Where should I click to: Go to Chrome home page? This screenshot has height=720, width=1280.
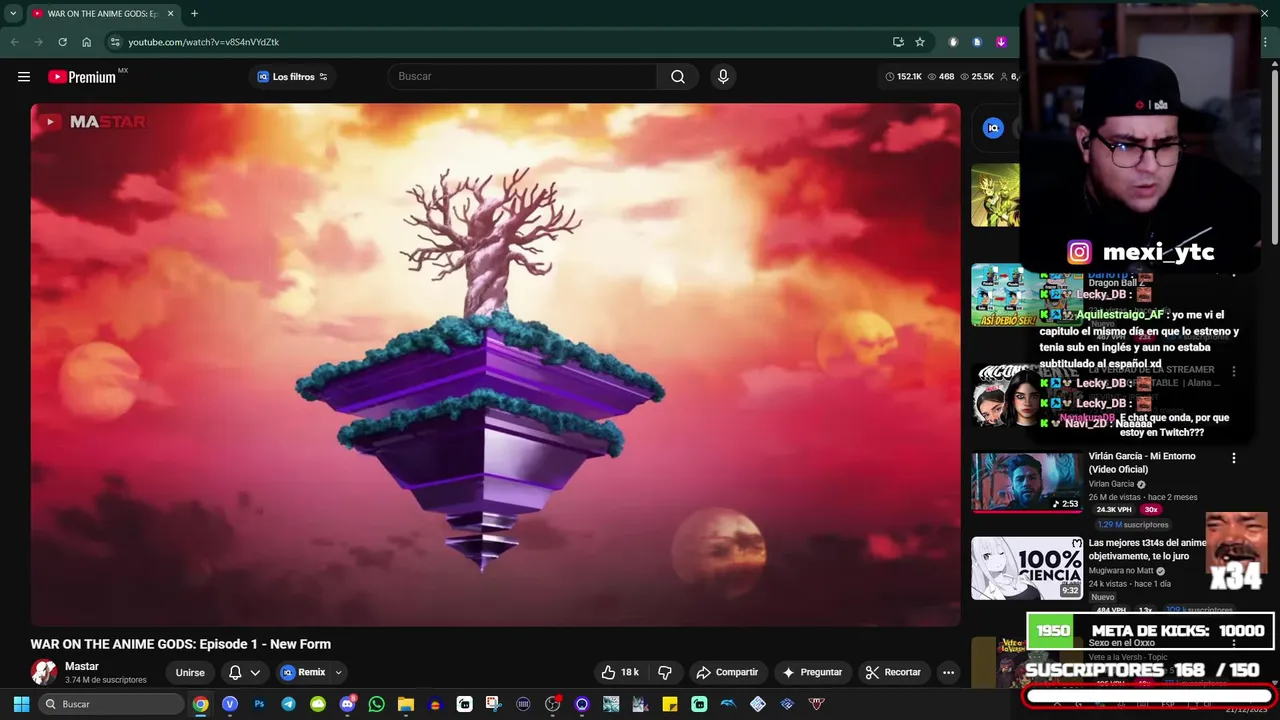87,42
